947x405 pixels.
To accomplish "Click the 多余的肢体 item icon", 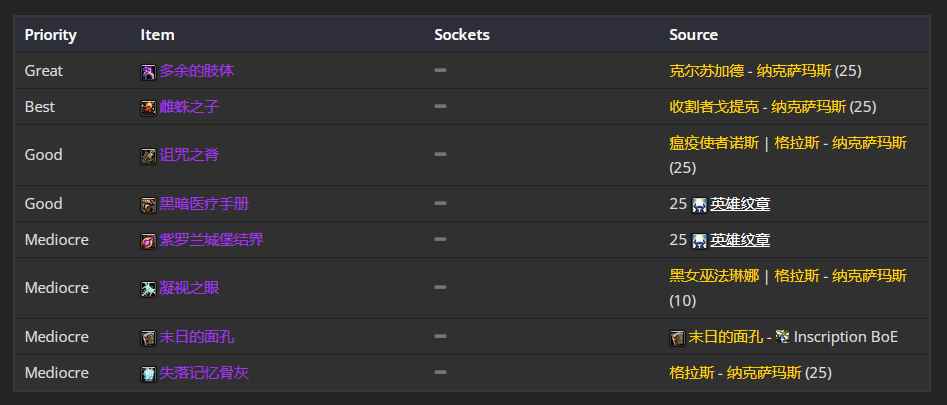I will [x=148, y=72].
